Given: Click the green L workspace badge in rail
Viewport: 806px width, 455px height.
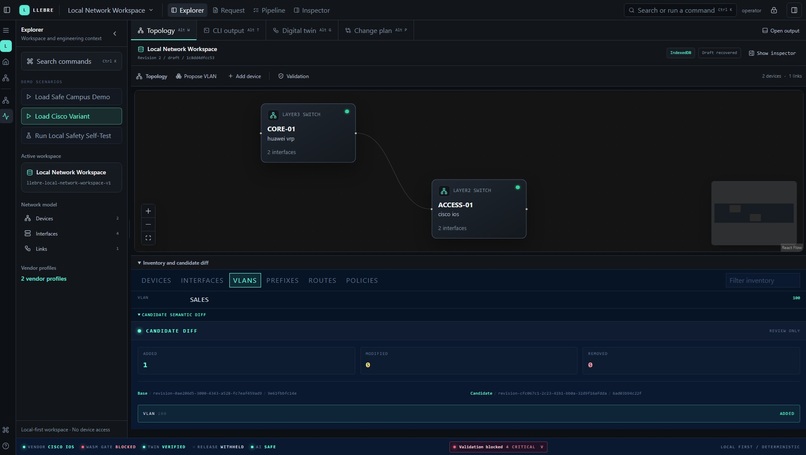Looking at the screenshot, I should pos(6,46).
